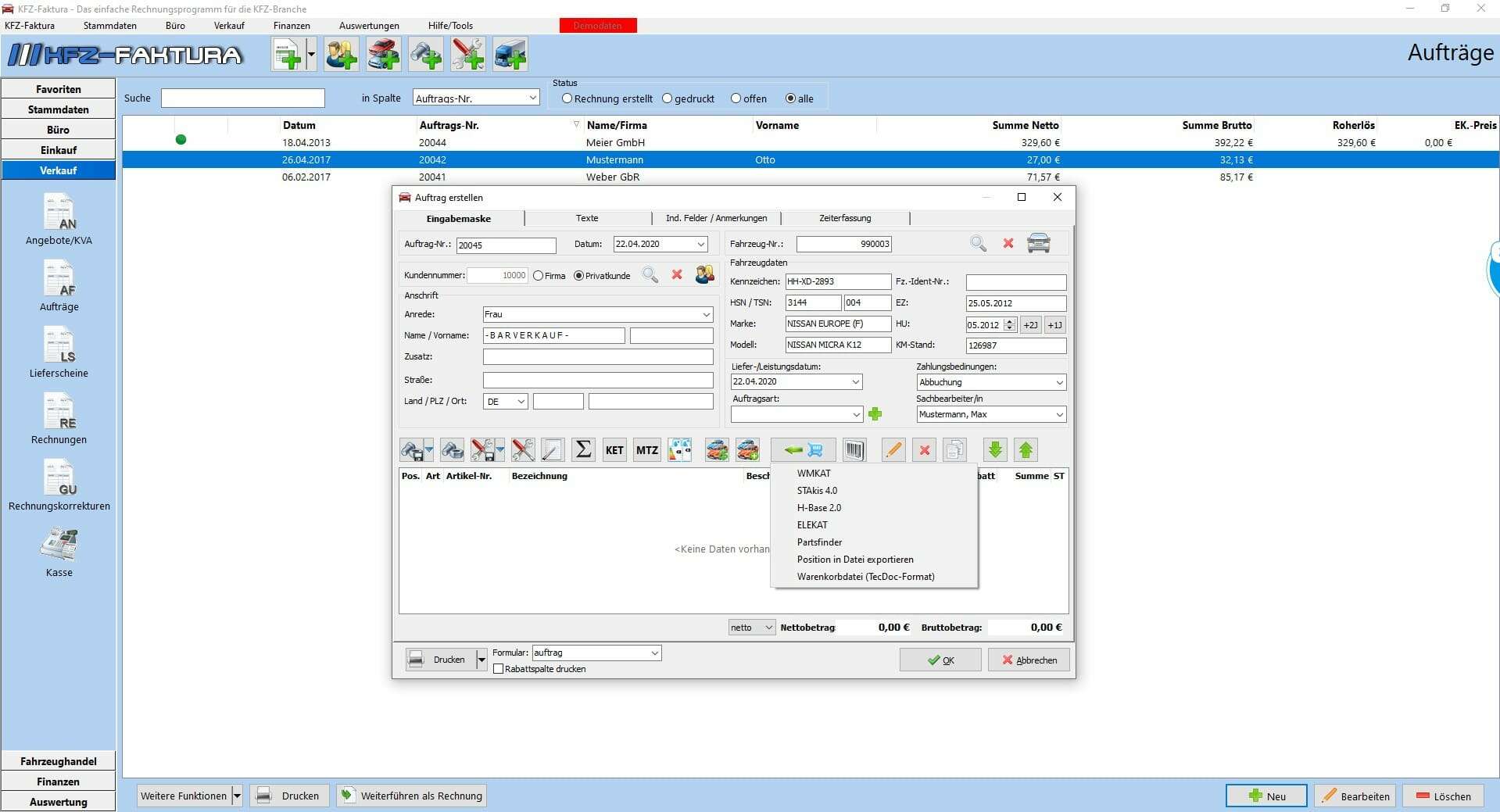The width and height of the screenshot is (1500, 812).
Task: Click the screwdriver-wrench service icon without disk
Action: 523,450
